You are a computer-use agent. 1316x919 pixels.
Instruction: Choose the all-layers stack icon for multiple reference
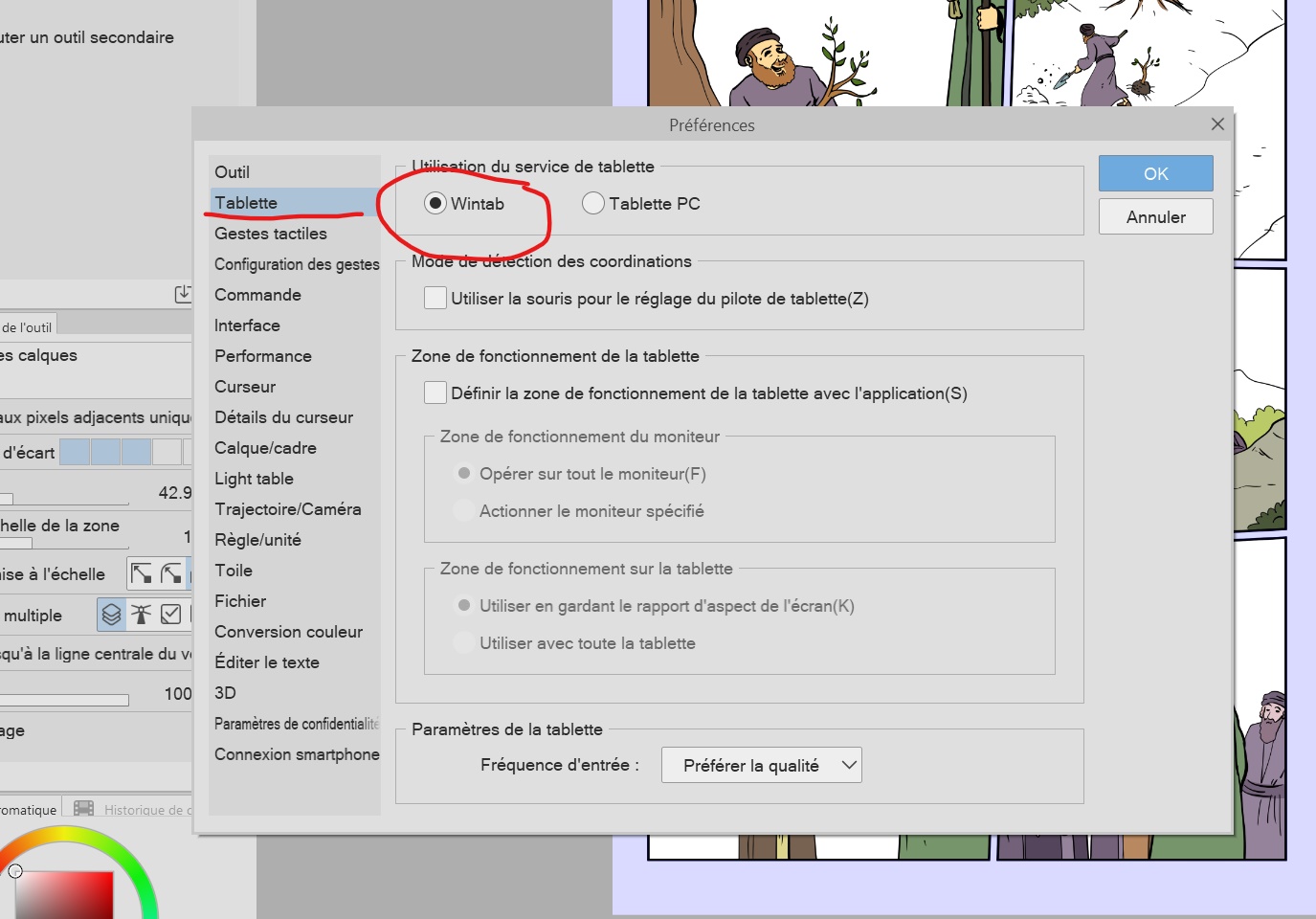tap(112, 615)
